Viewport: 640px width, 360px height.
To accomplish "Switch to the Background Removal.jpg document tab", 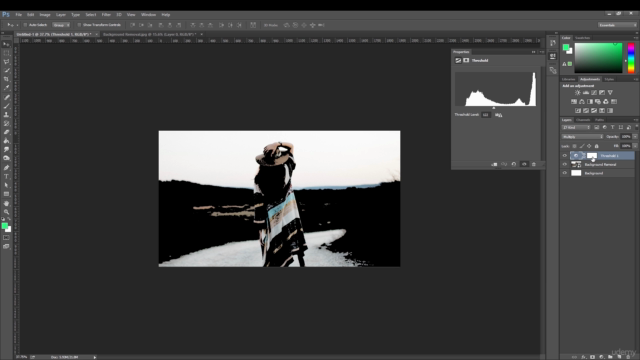I will click(x=149, y=34).
